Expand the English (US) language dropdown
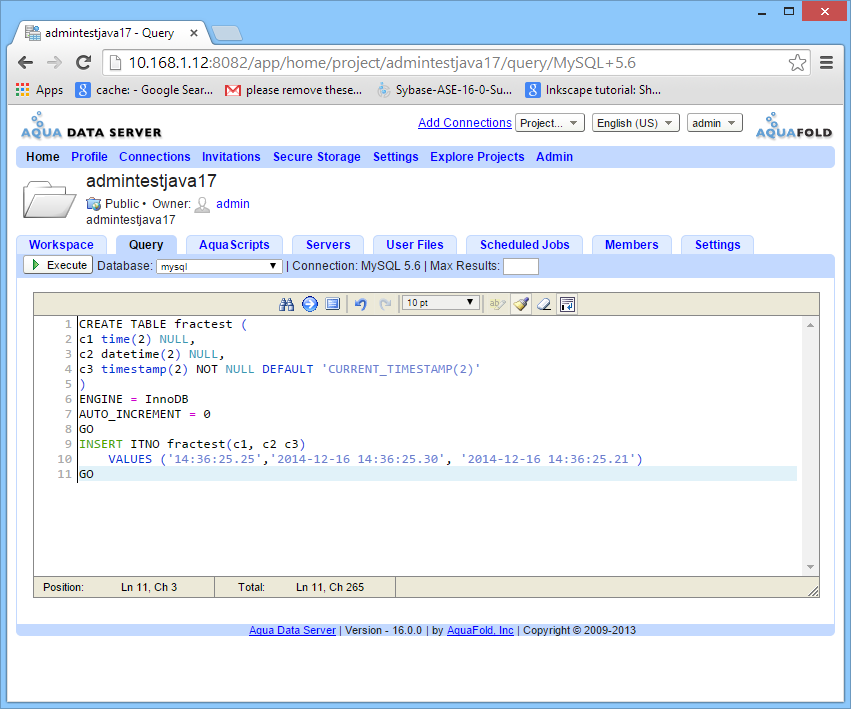 635,123
